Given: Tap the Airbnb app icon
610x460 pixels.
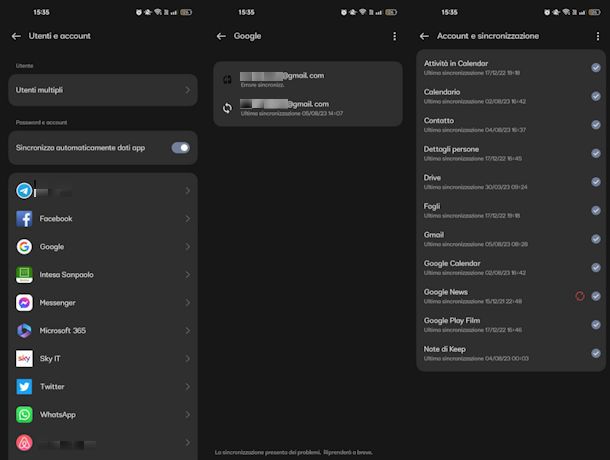Looking at the screenshot, I should (24, 442).
